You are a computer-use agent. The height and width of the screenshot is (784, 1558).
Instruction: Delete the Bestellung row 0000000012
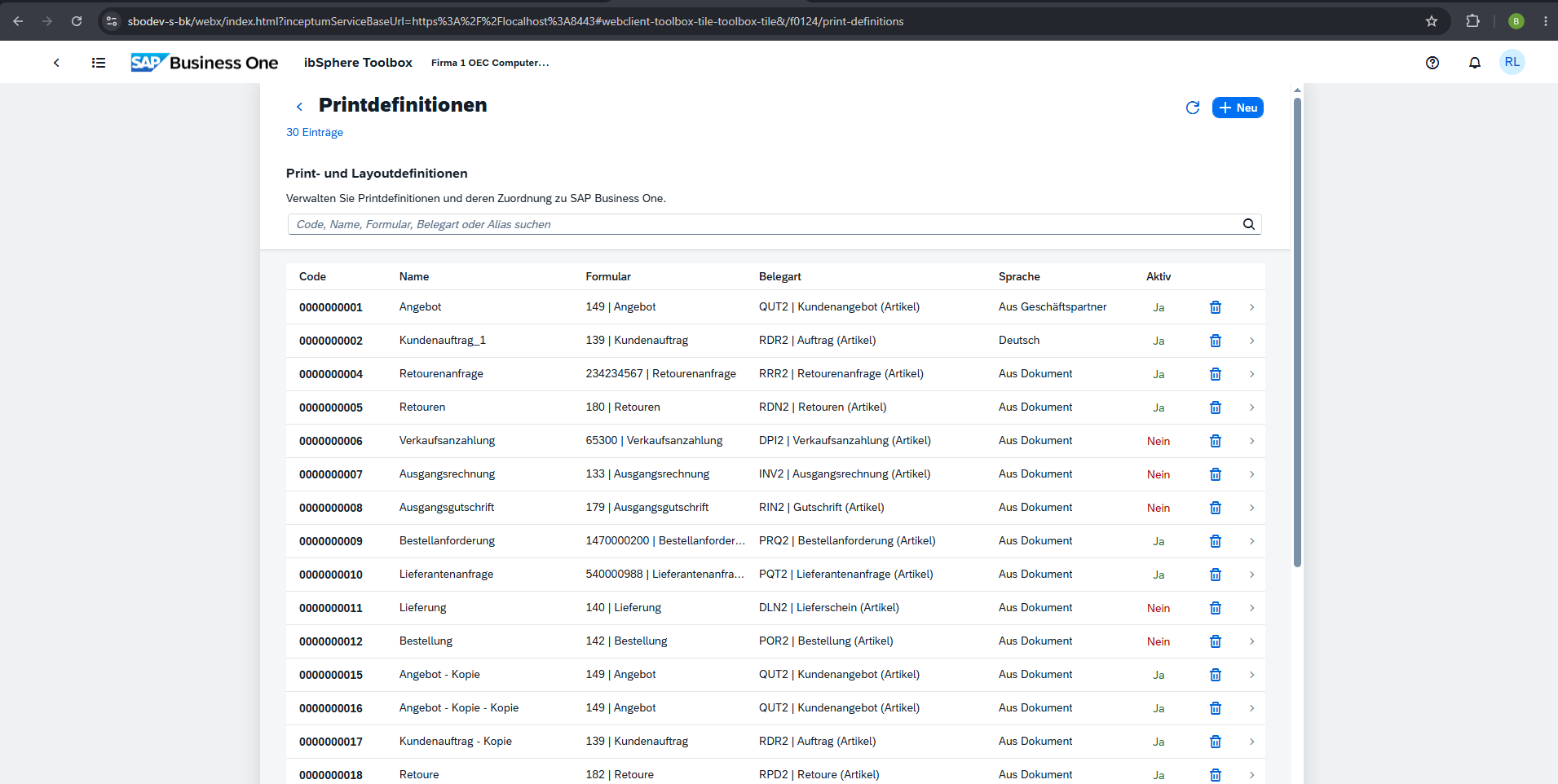(1215, 641)
